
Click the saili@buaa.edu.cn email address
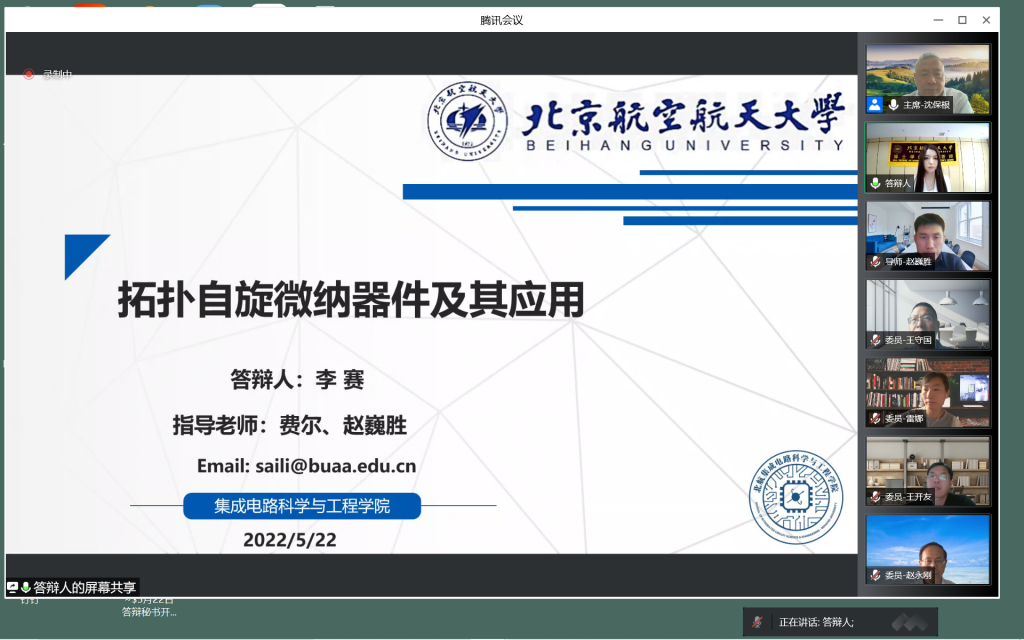point(306,466)
